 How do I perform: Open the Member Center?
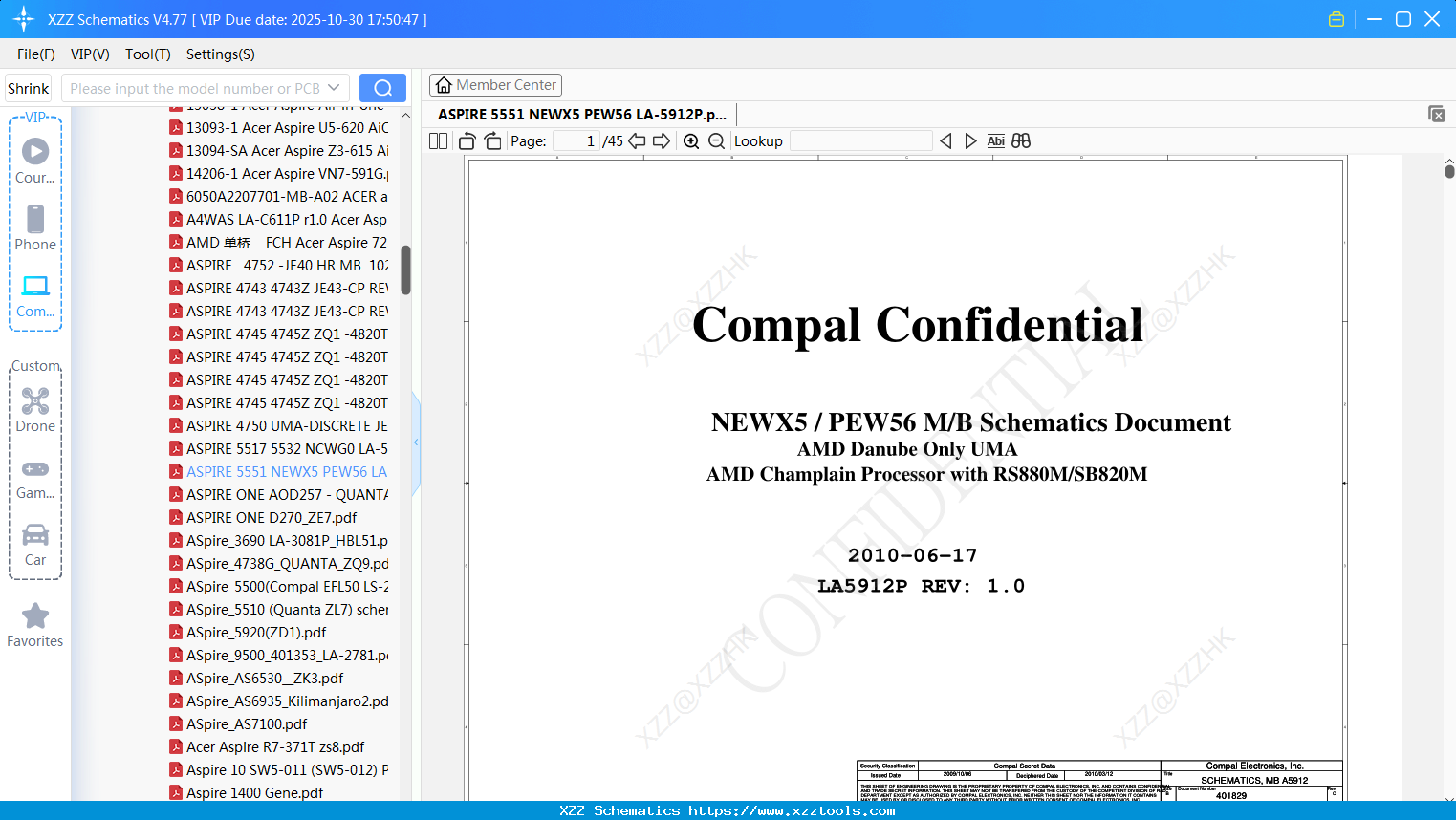click(495, 85)
